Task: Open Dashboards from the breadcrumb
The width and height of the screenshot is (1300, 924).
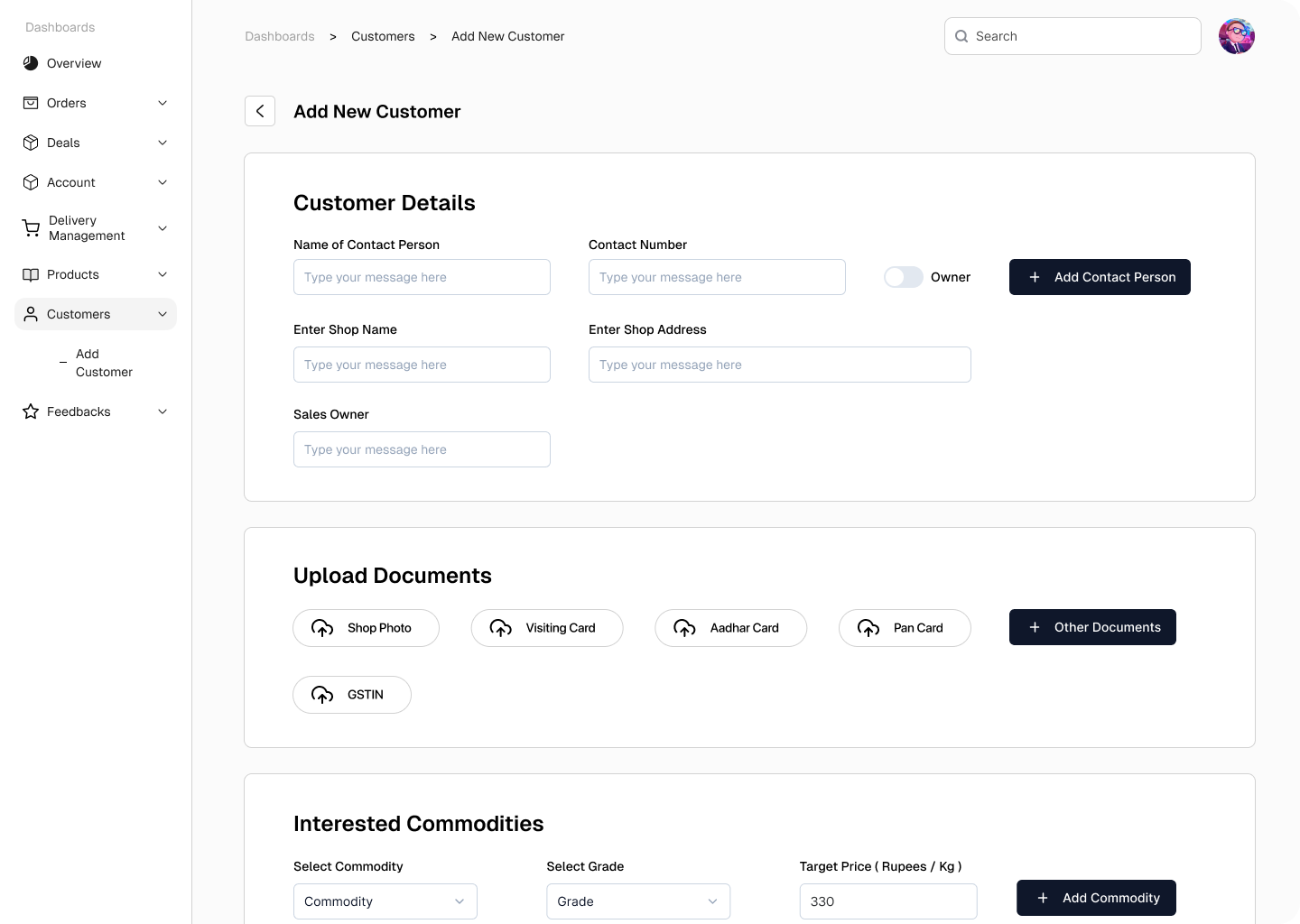Action: click(279, 36)
